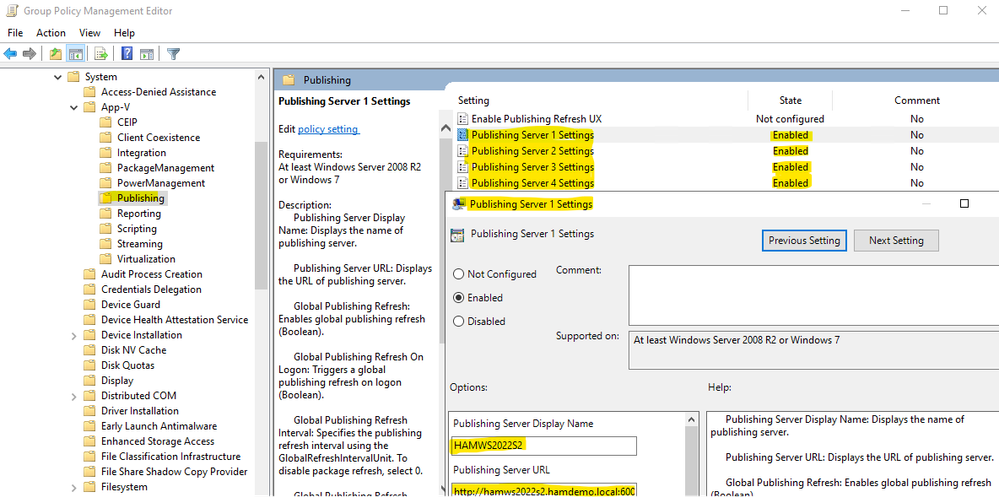Click icon beside Publishing Server 2 Settings row
The width and height of the screenshot is (999, 498).
(463, 151)
